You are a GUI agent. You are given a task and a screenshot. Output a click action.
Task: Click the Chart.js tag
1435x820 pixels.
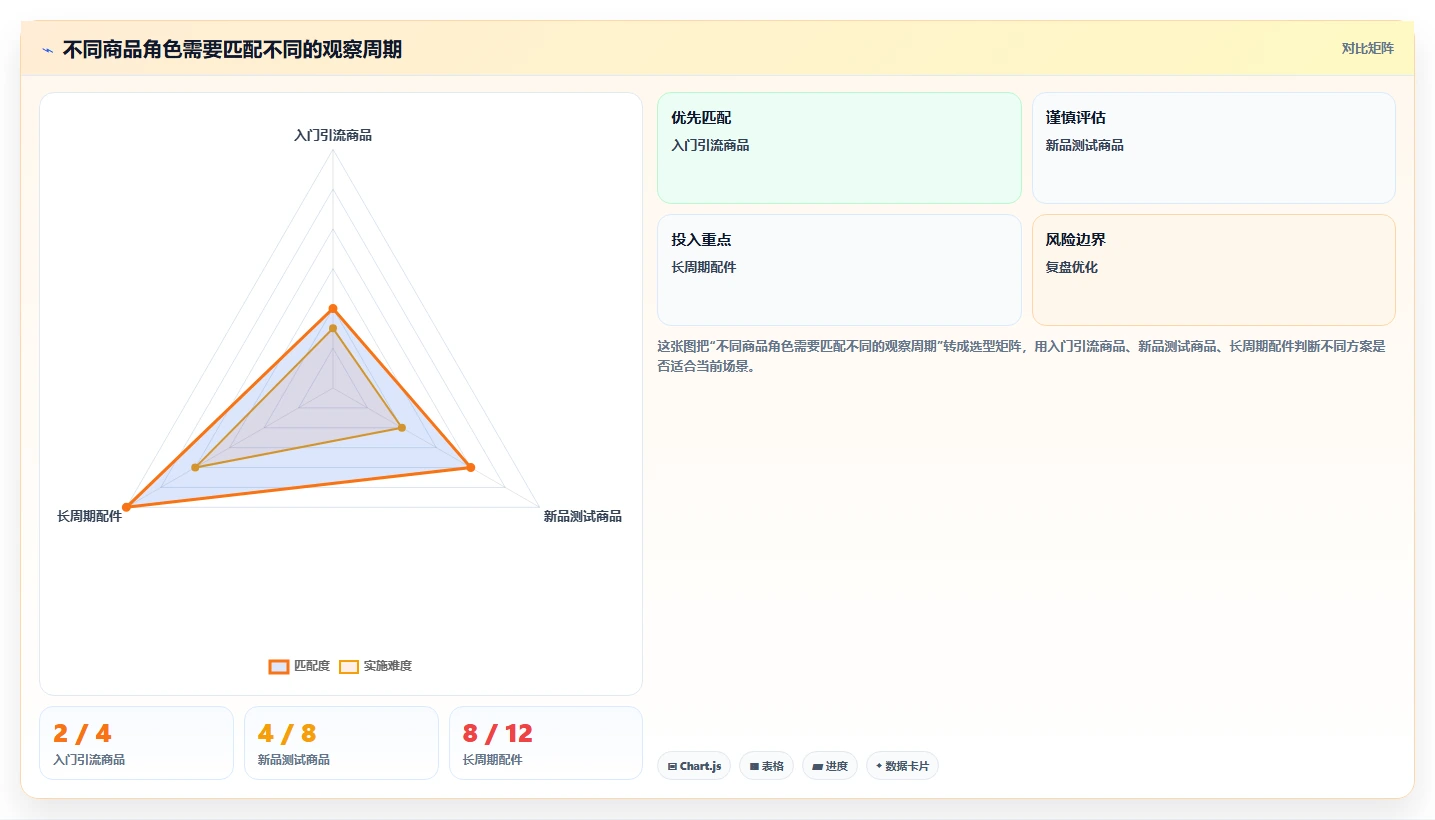(x=694, y=766)
